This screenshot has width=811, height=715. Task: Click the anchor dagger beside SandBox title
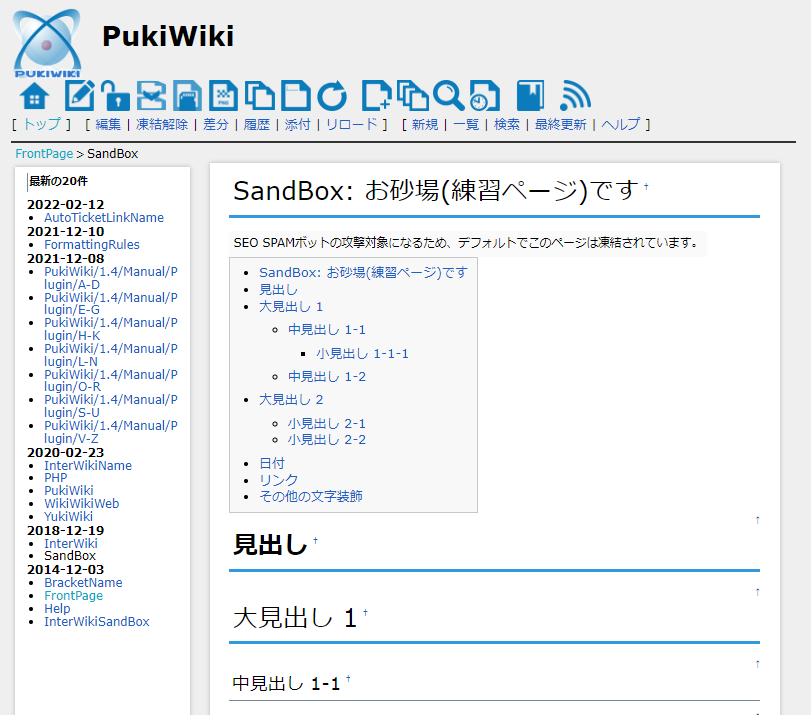(646, 186)
